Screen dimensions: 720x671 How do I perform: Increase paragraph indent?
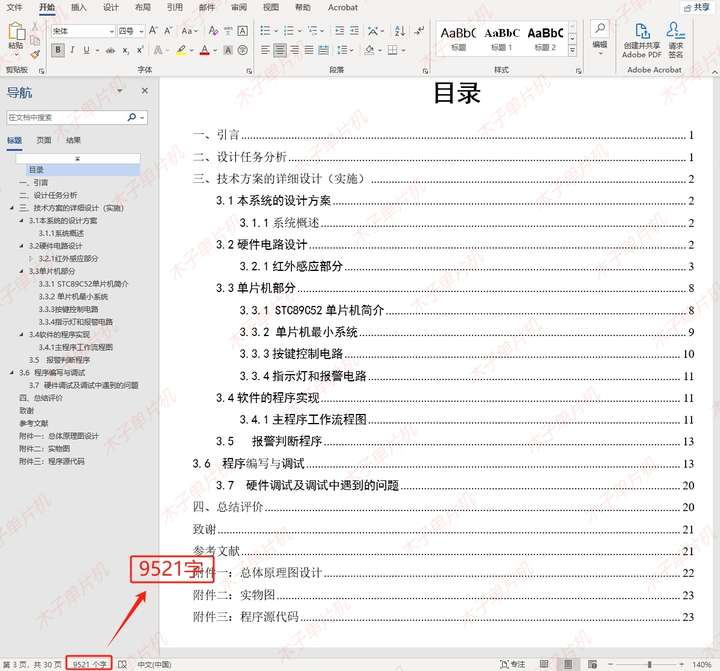(354, 31)
